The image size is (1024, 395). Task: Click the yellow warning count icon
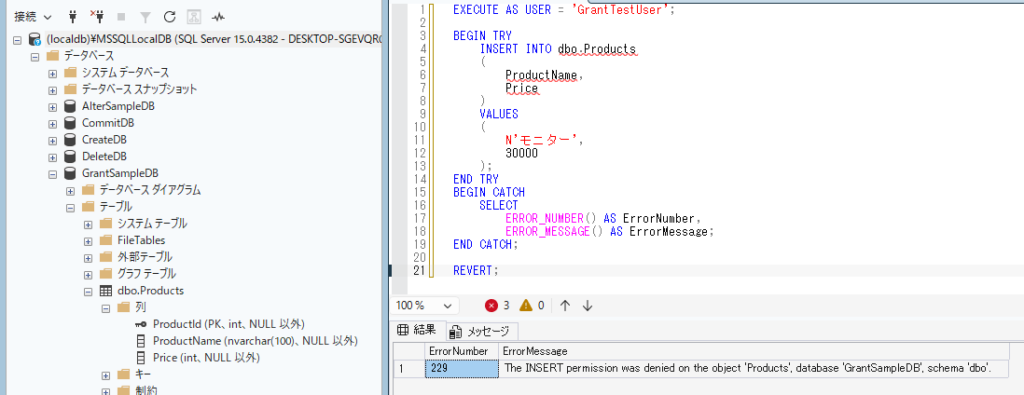pos(526,306)
